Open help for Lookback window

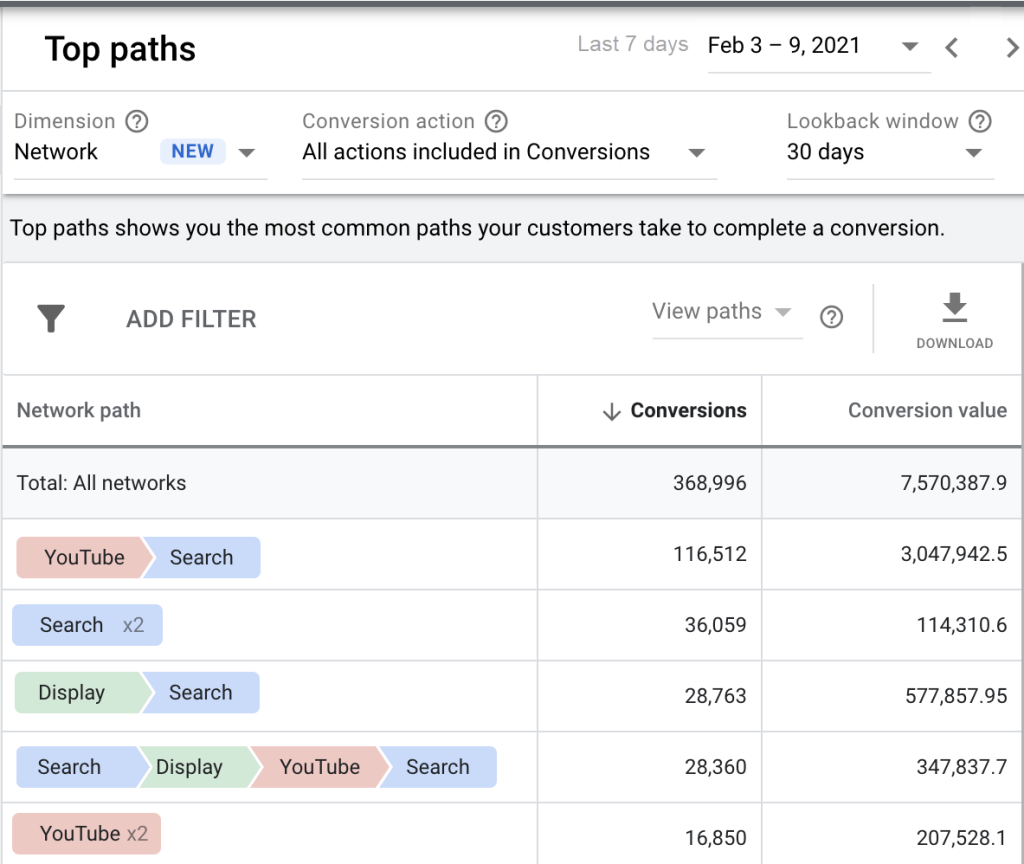[x=980, y=122]
